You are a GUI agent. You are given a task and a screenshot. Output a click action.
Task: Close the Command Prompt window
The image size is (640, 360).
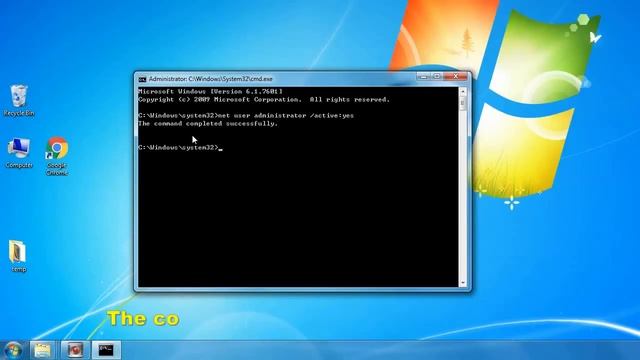coord(456,76)
